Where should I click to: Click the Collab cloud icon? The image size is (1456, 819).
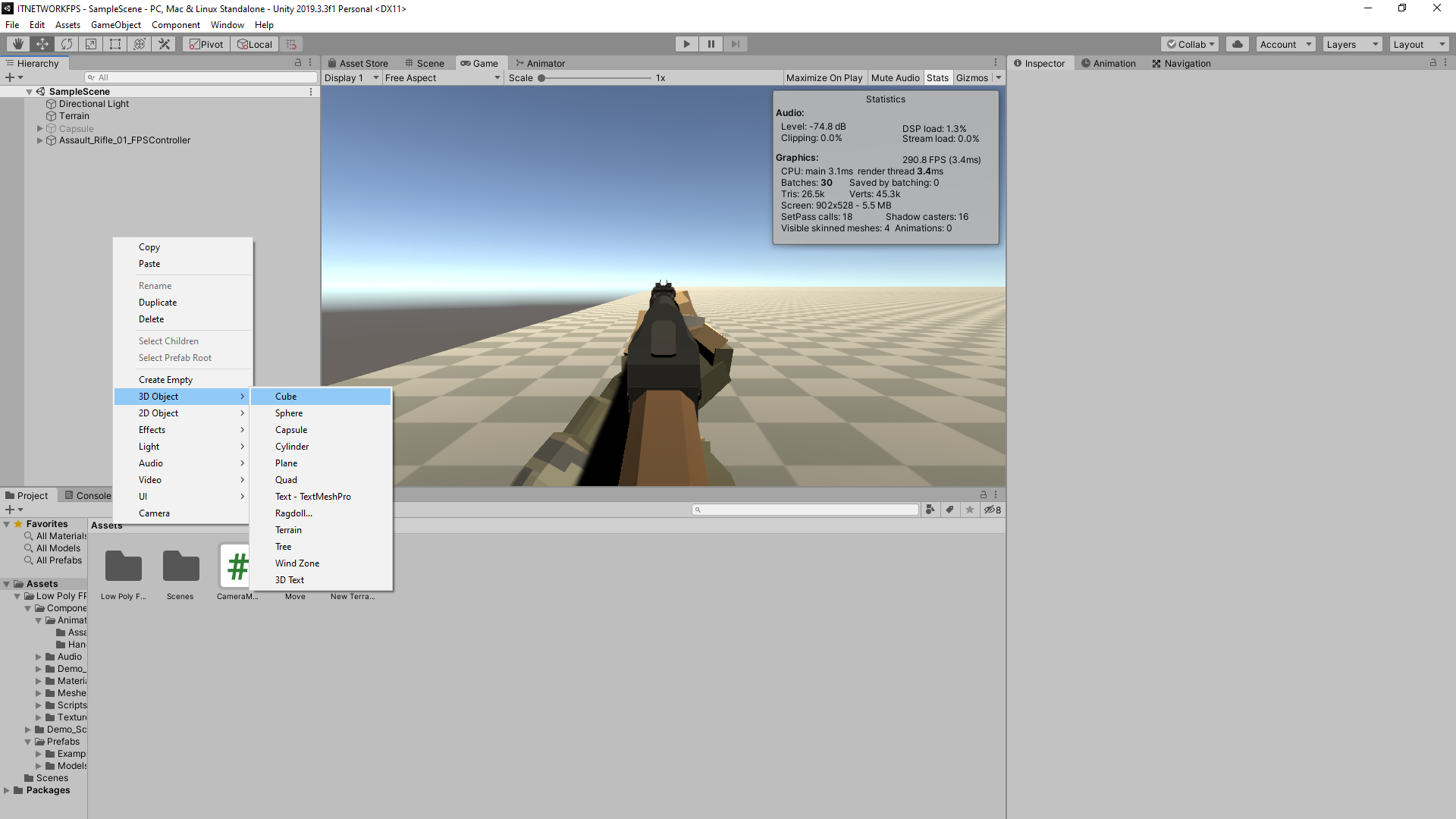coord(1237,43)
